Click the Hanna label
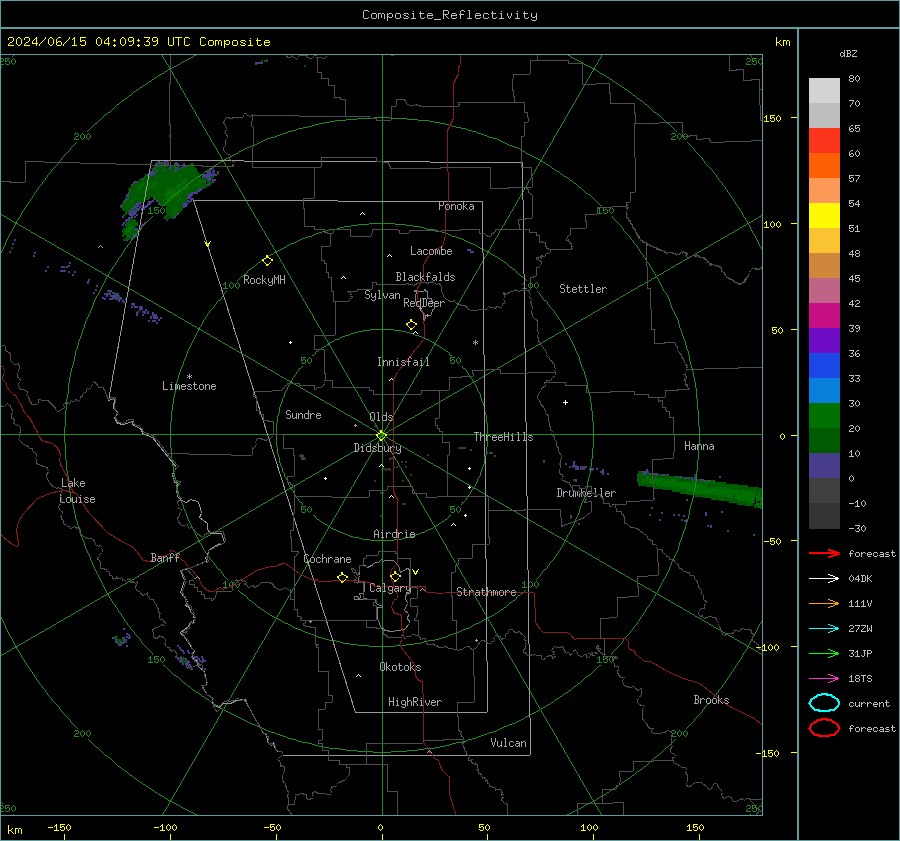 tap(699, 446)
